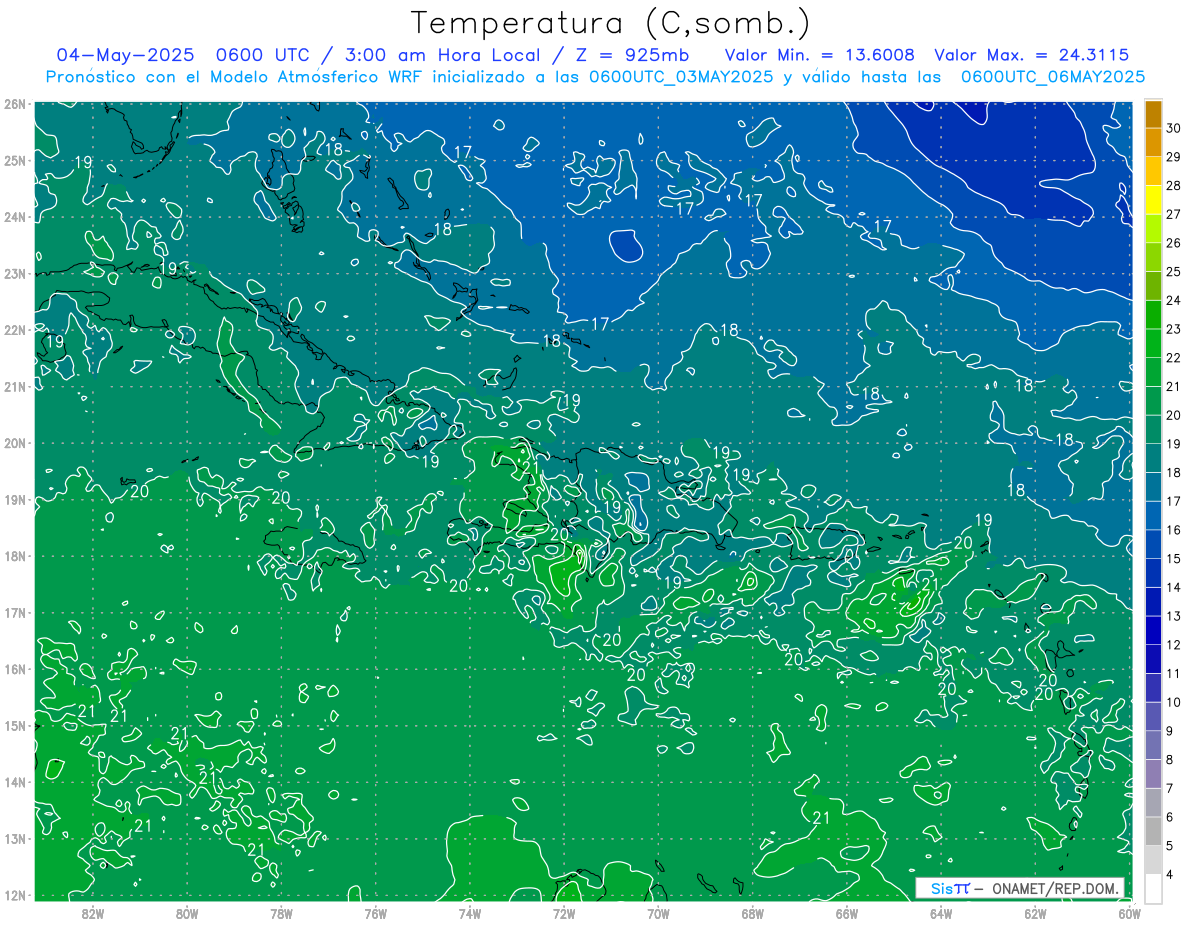Click the "15N" latitude axis label

click(14, 725)
